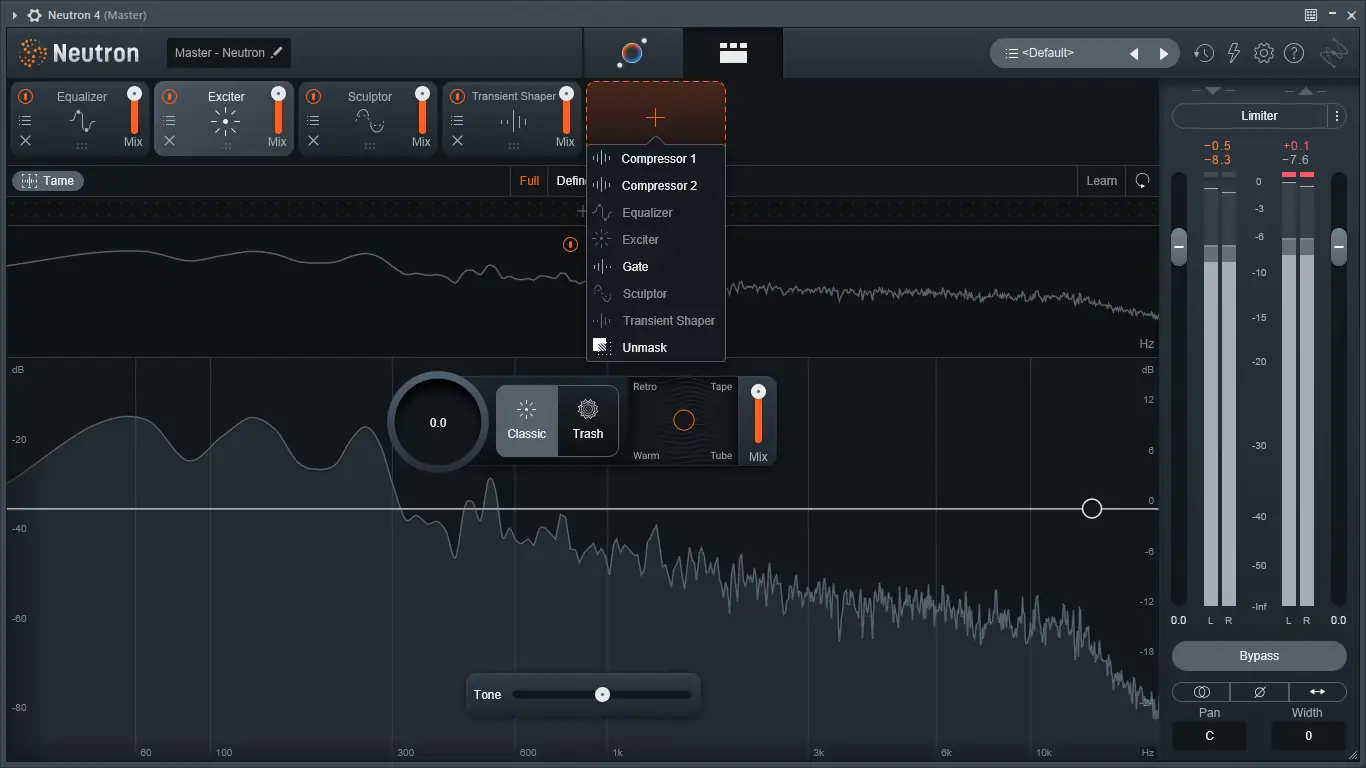The image size is (1366, 768).
Task: Click the Tone slider handle
Action: 602,693
